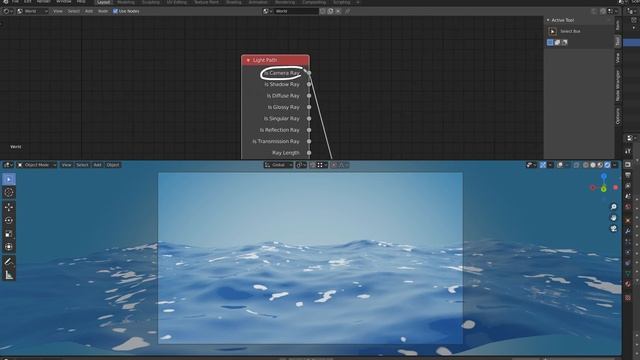Viewport: 640px width, 360px height.
Task: Collapse the Light Path node triangle
Action: click(248, 60)
